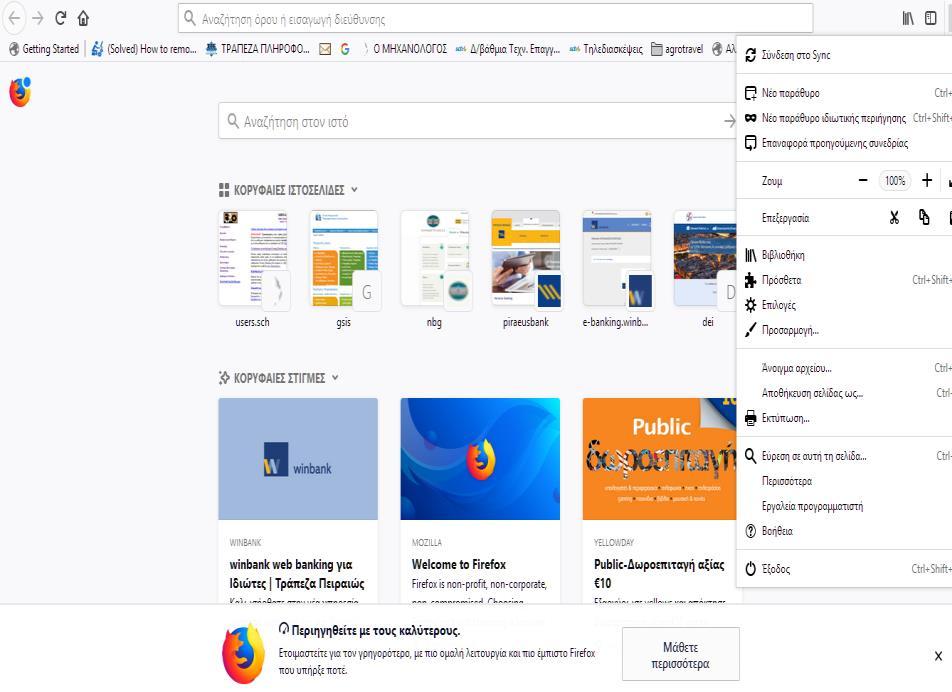The height and width of the screenshot is (692, 952).
Task: Select Επαναφορά προηγούμενης συνεδρίας
Action: click(x=844, y=143)
